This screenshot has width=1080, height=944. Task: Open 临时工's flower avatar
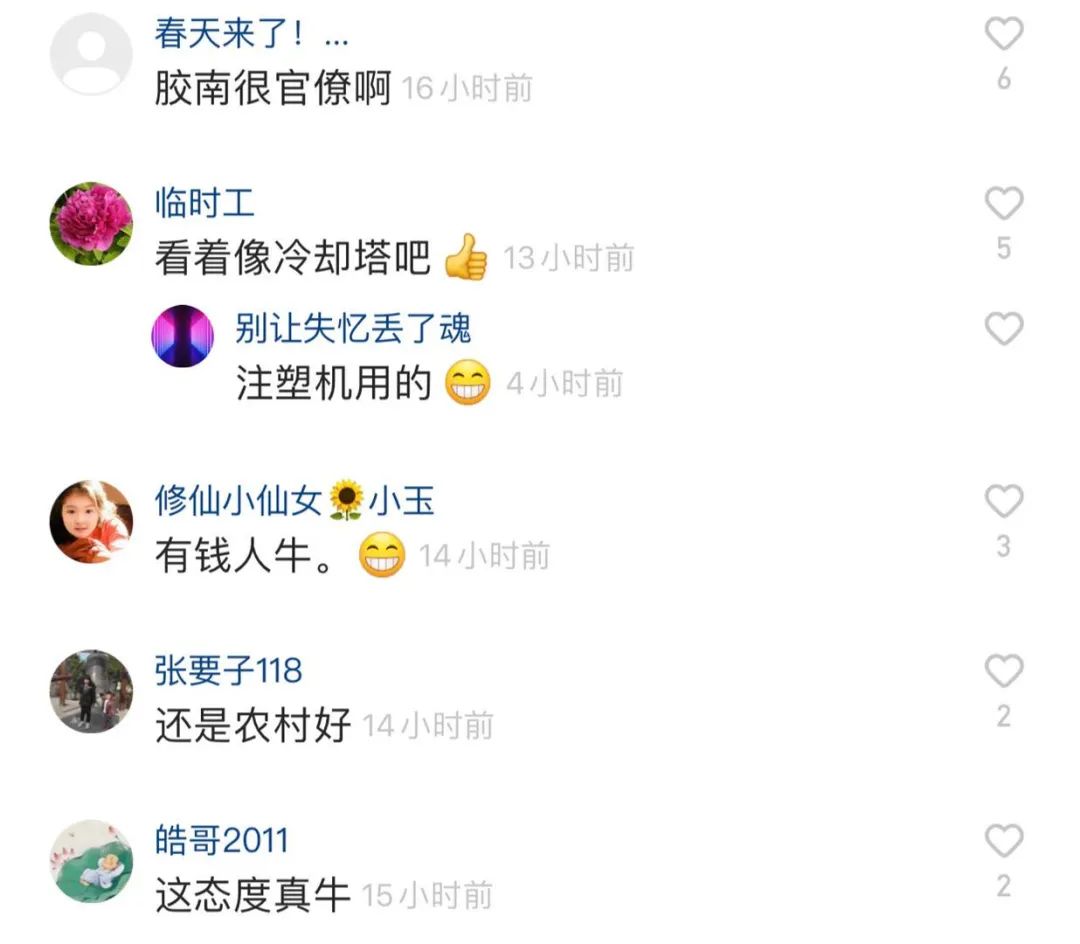tap(91, 223)
